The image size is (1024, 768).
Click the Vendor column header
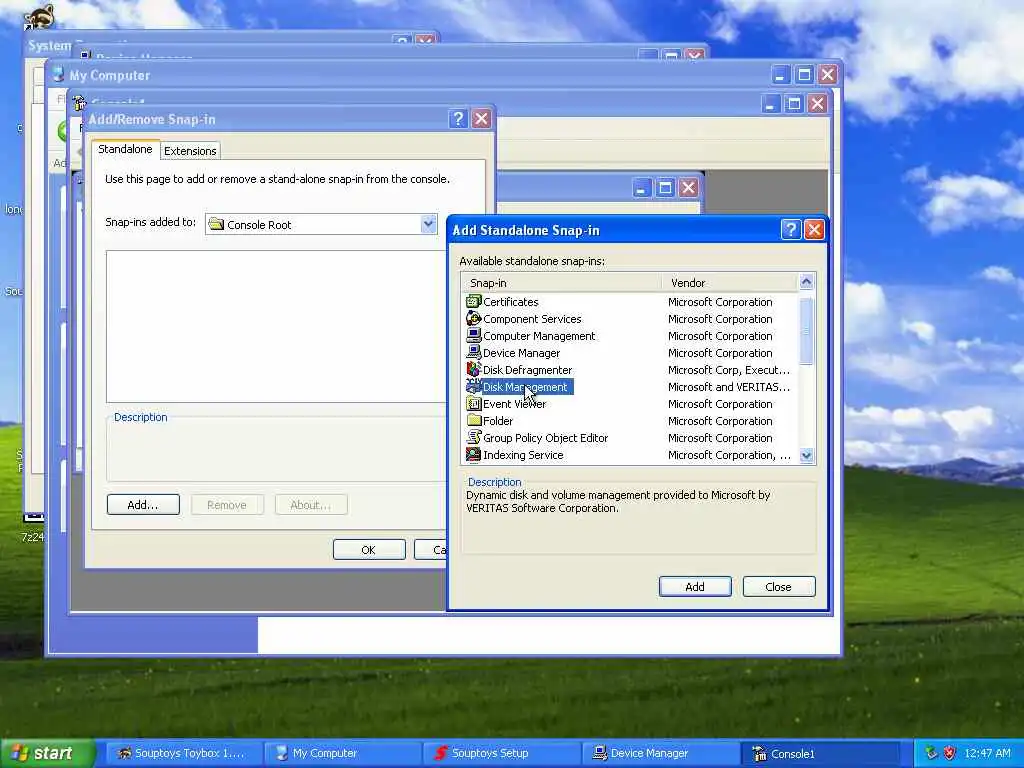(730, 283)
